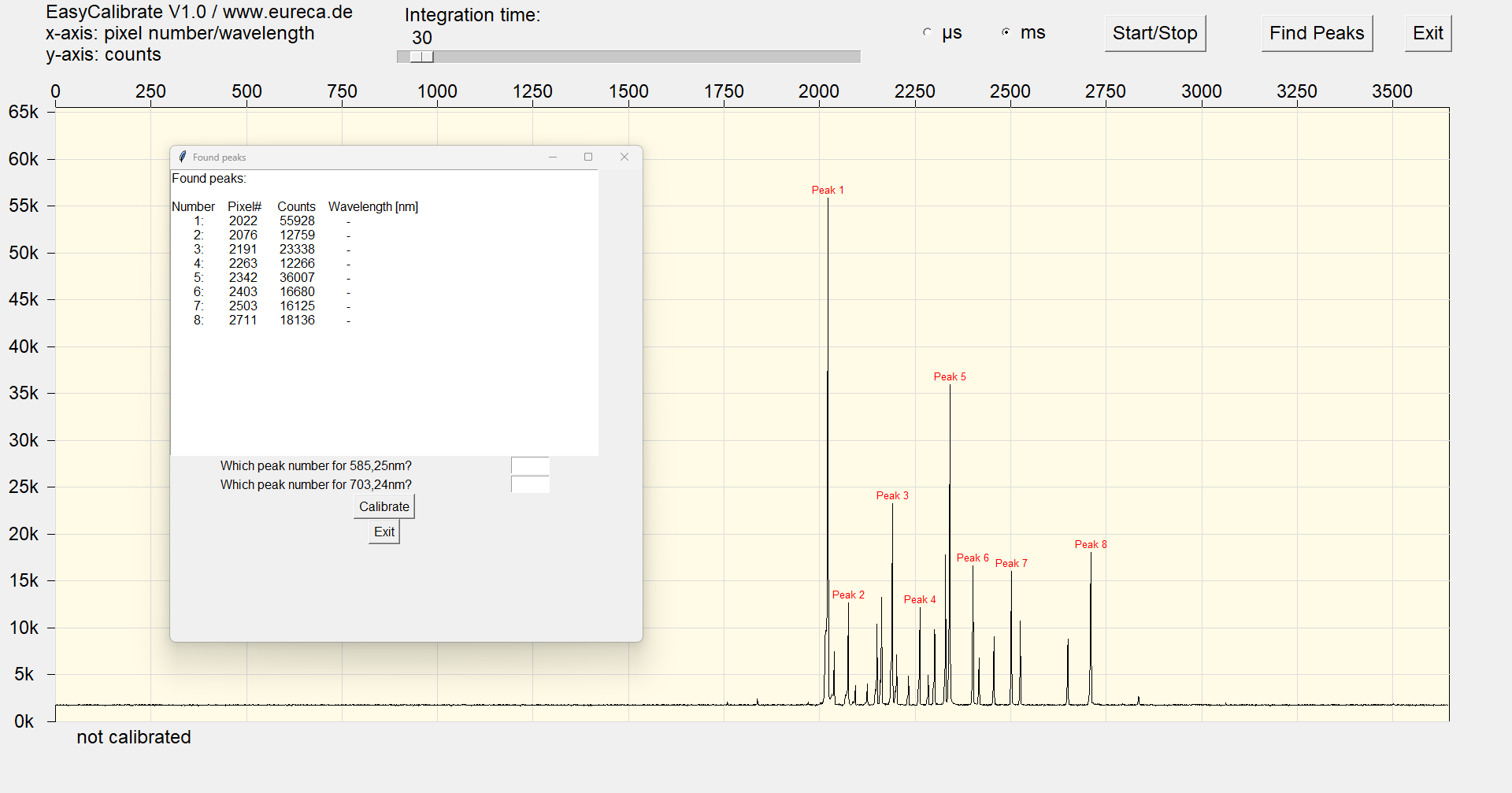1512x793 pixels.
Task: Minimize the Found peaks window
Action: 553,157
